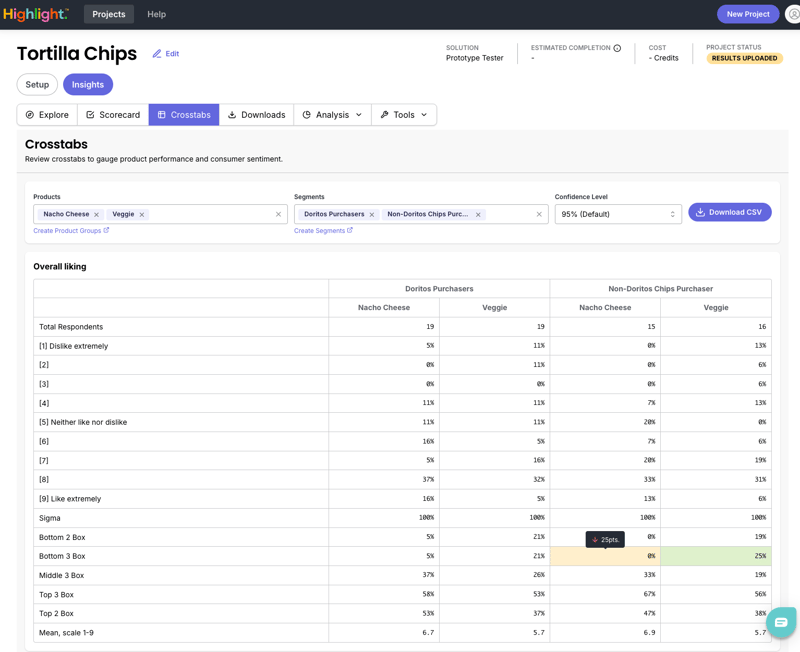800x652 pixels.
Task: Click the [1] Dislike extremely row label
Action: pos(73,346)
